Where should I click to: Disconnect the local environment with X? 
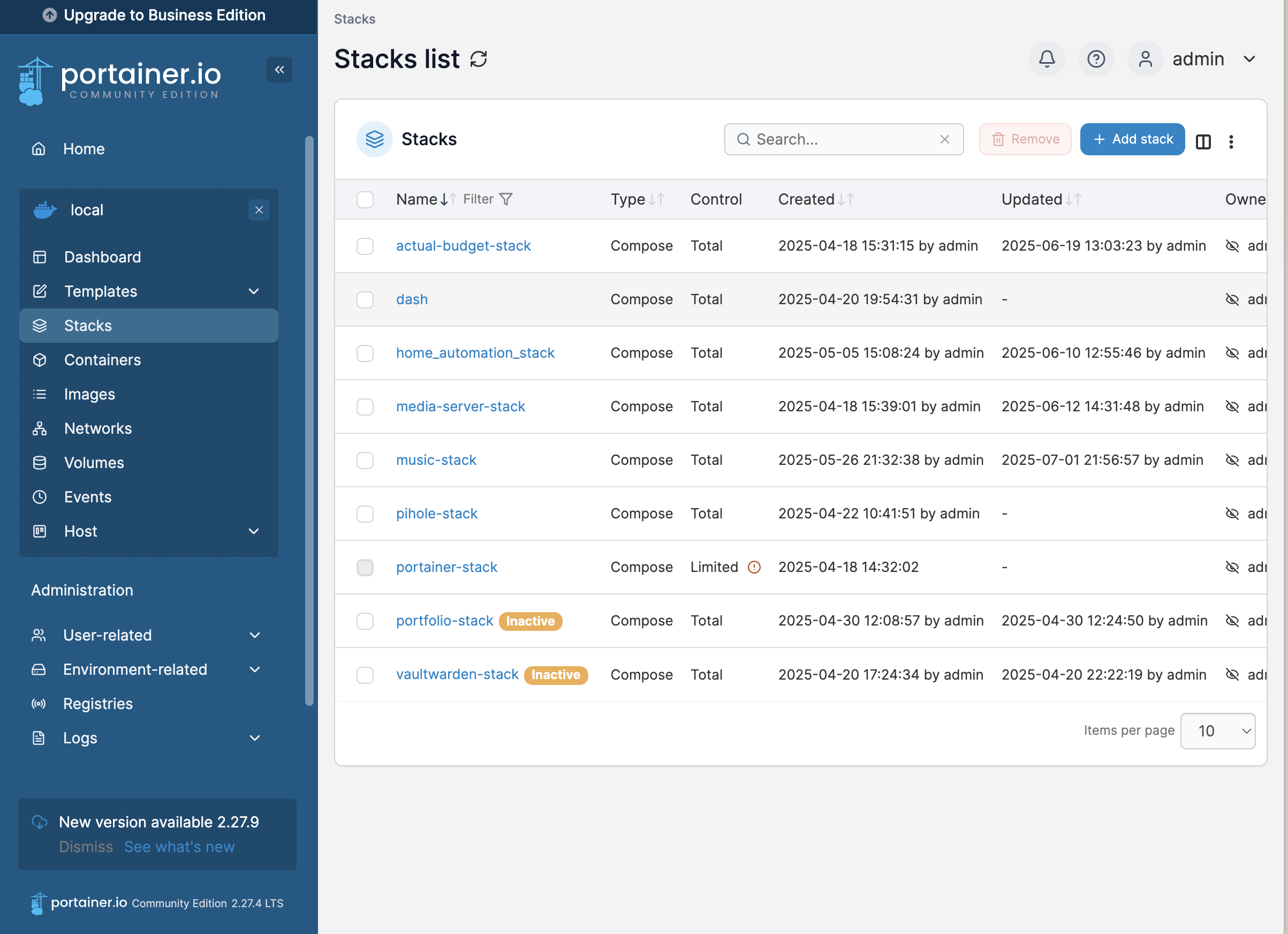[x=259, y=210]
